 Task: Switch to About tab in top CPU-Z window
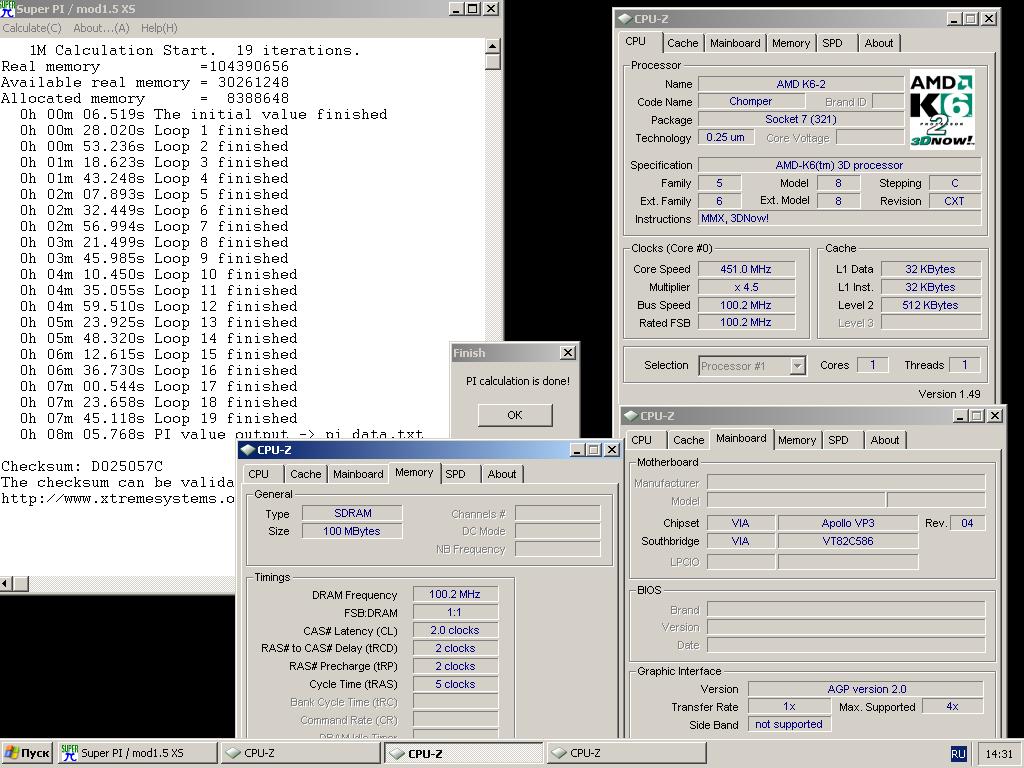(878, 43)
